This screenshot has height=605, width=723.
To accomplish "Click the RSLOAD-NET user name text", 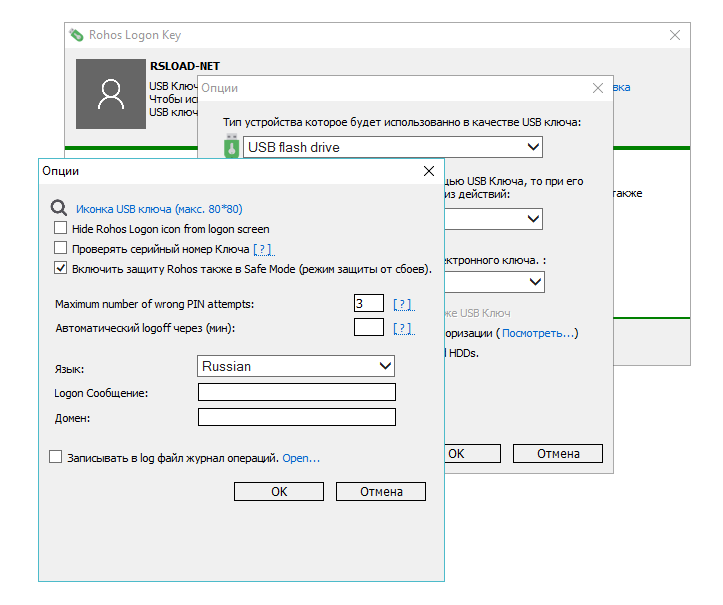I will [x=185, y=66].
